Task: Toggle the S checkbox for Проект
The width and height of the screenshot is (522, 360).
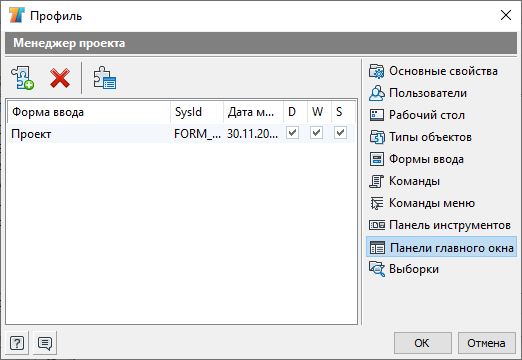Action: pyautogui.click(x=340, y=133)
